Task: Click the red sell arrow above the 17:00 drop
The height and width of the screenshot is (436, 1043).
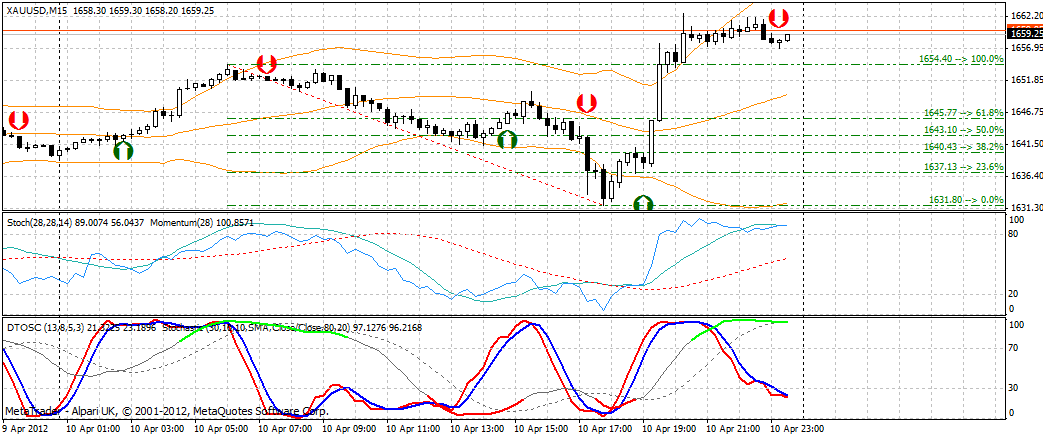Action: 587,103
